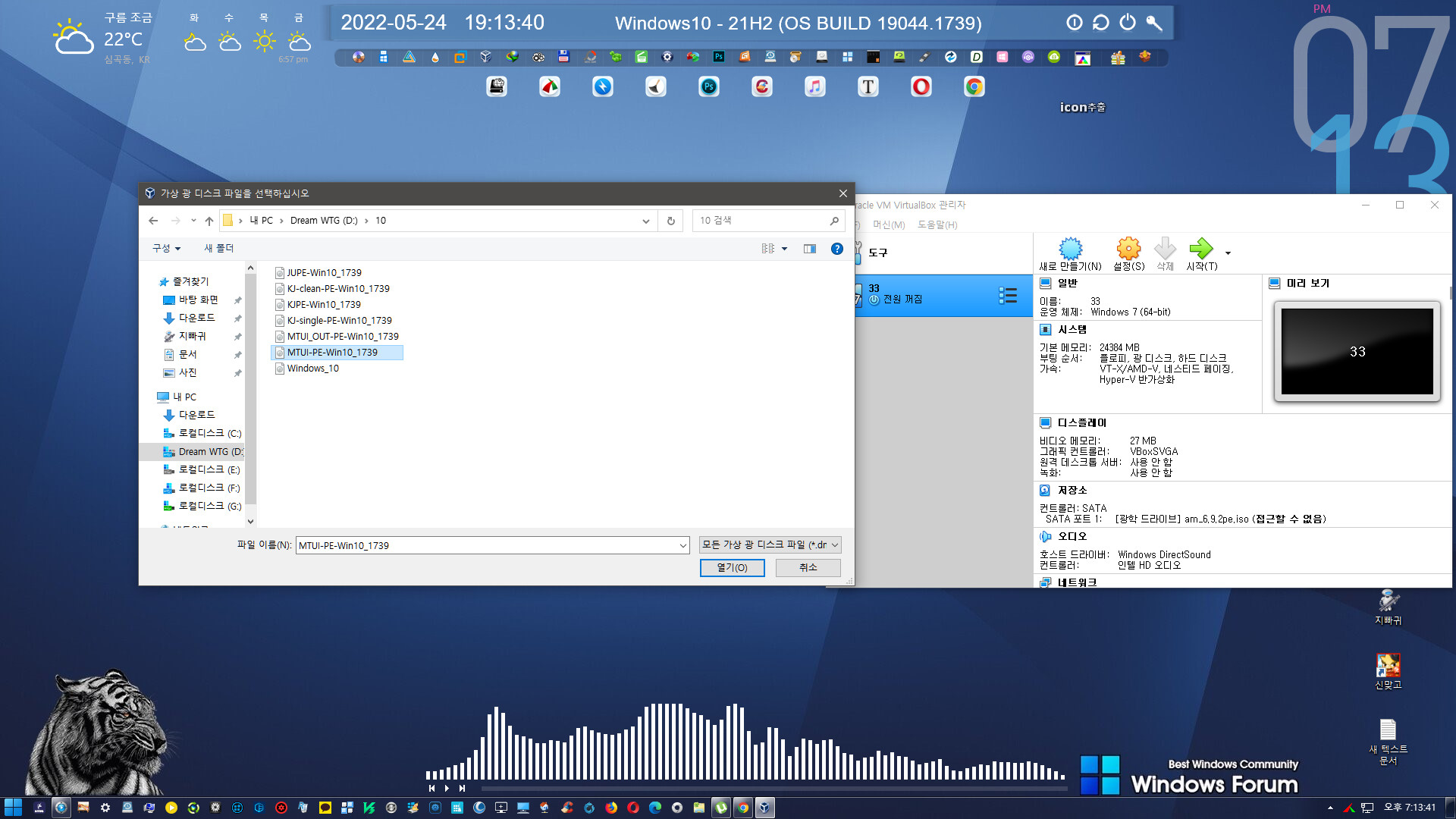
Task: Open 신맞고 desktop icon
Action: 1388,670
